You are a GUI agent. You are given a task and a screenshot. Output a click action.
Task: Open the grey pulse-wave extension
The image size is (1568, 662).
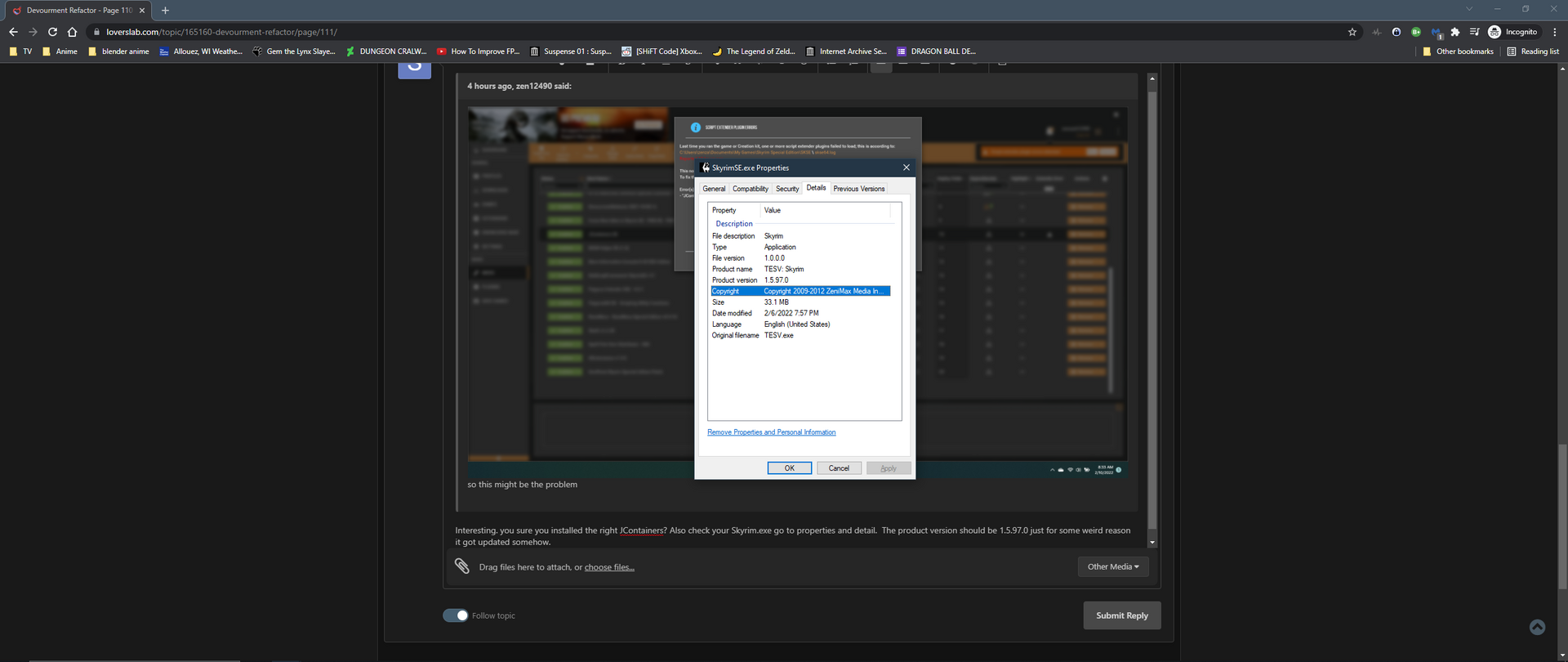point(1377,32)
